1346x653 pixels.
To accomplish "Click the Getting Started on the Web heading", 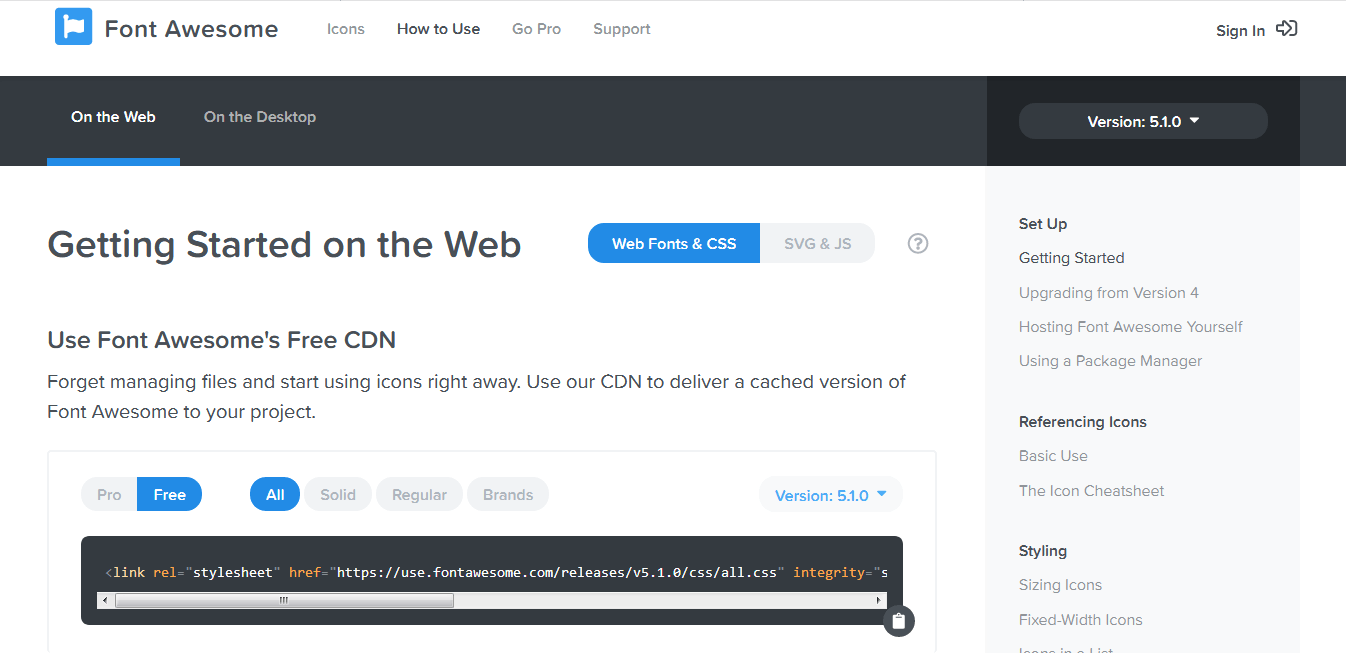I will 284,245.
